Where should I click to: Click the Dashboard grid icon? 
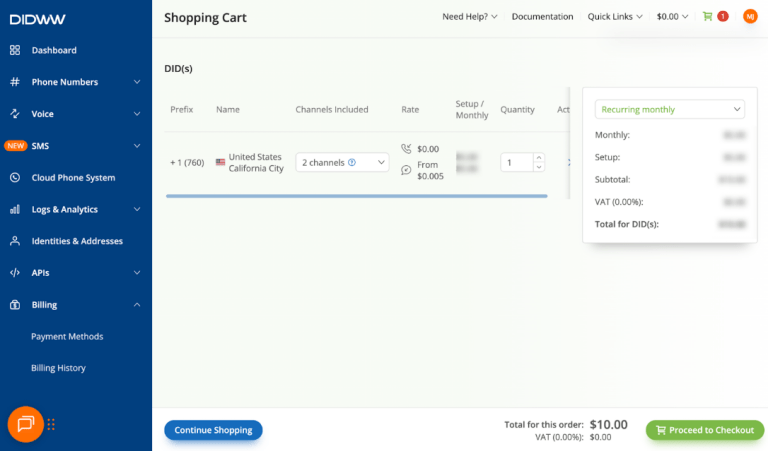point(15,50)
